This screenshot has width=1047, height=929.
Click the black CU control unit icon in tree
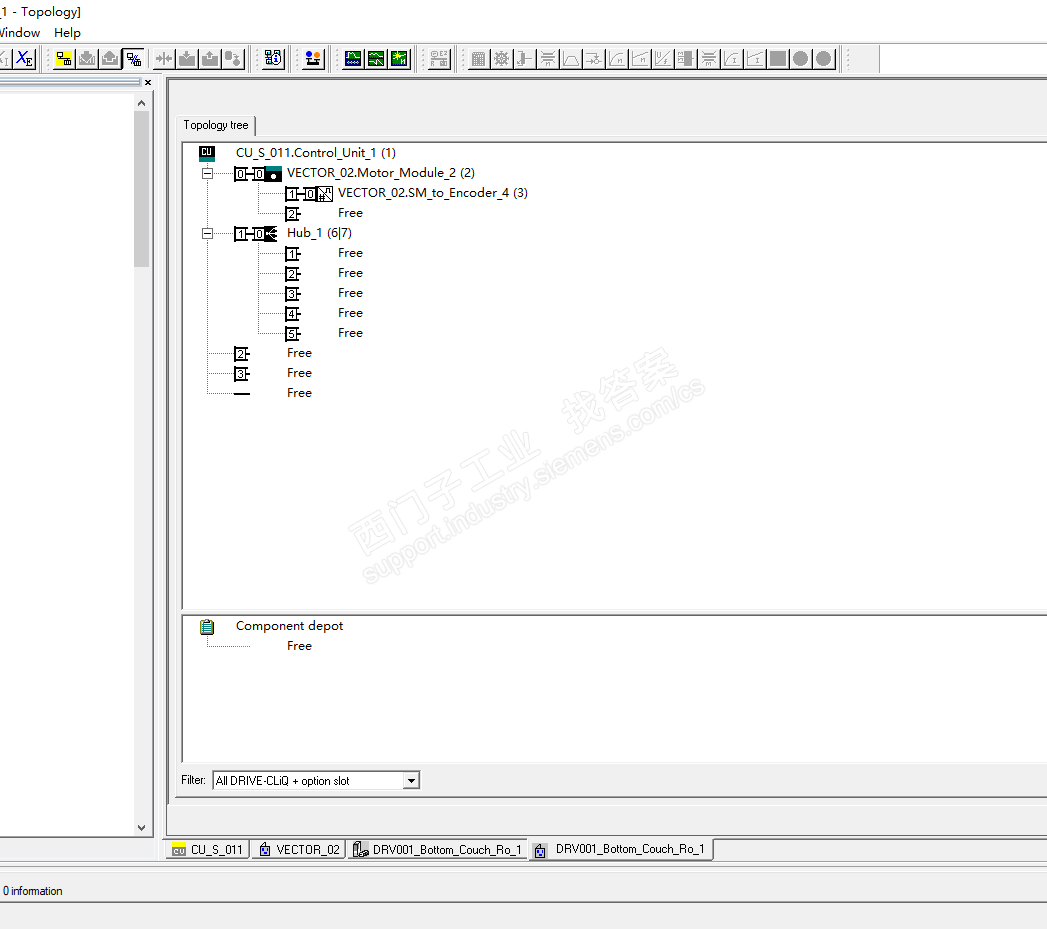207,153
